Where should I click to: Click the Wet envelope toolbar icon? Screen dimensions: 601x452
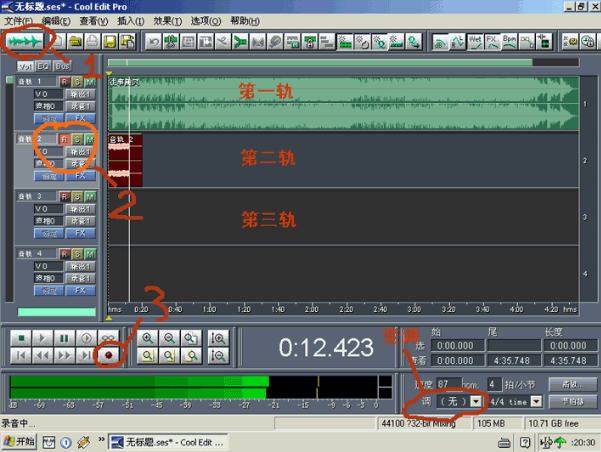coord(476,42)
